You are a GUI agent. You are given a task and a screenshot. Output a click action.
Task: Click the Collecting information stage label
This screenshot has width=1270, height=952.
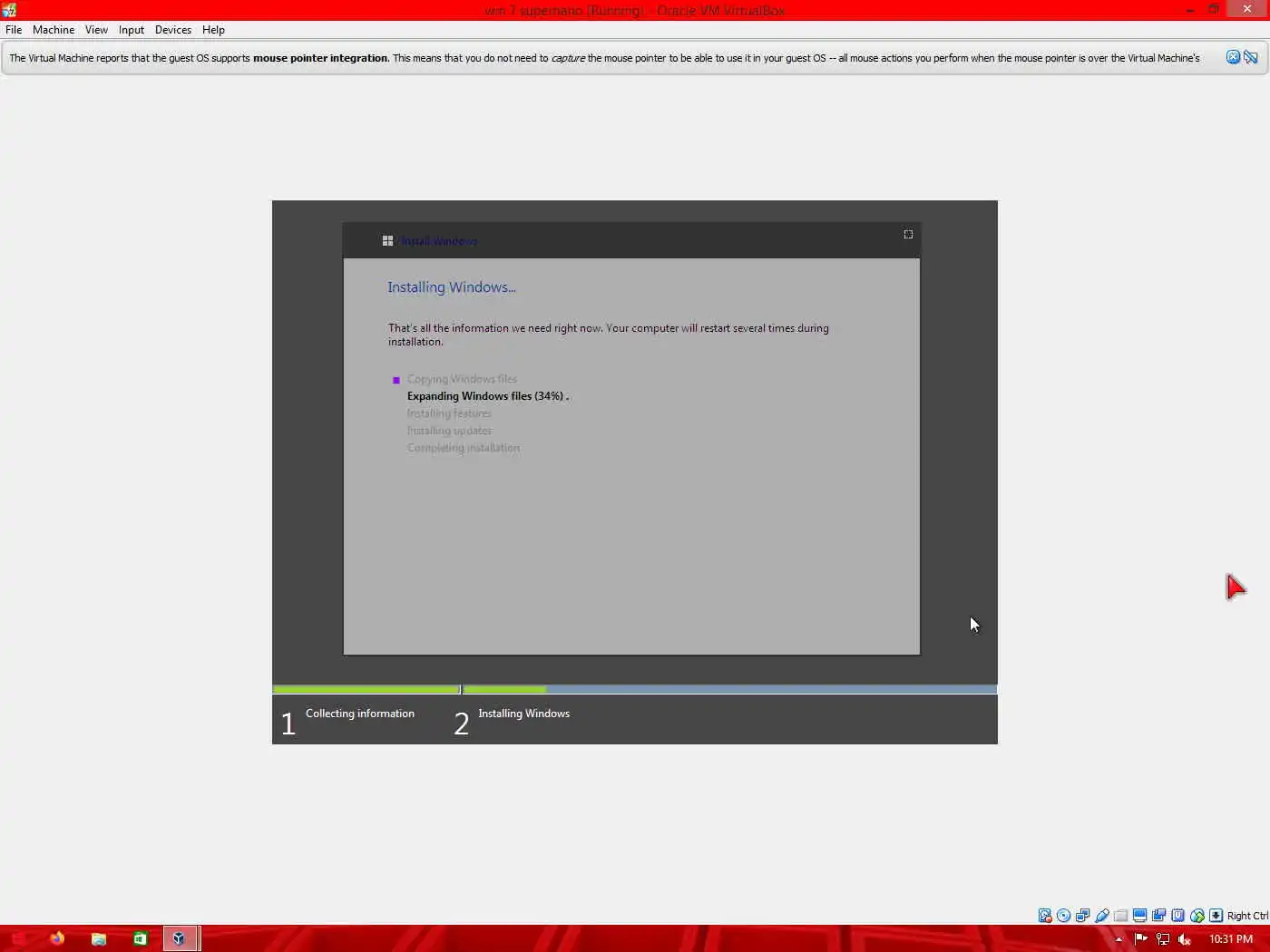coord(360,714)
